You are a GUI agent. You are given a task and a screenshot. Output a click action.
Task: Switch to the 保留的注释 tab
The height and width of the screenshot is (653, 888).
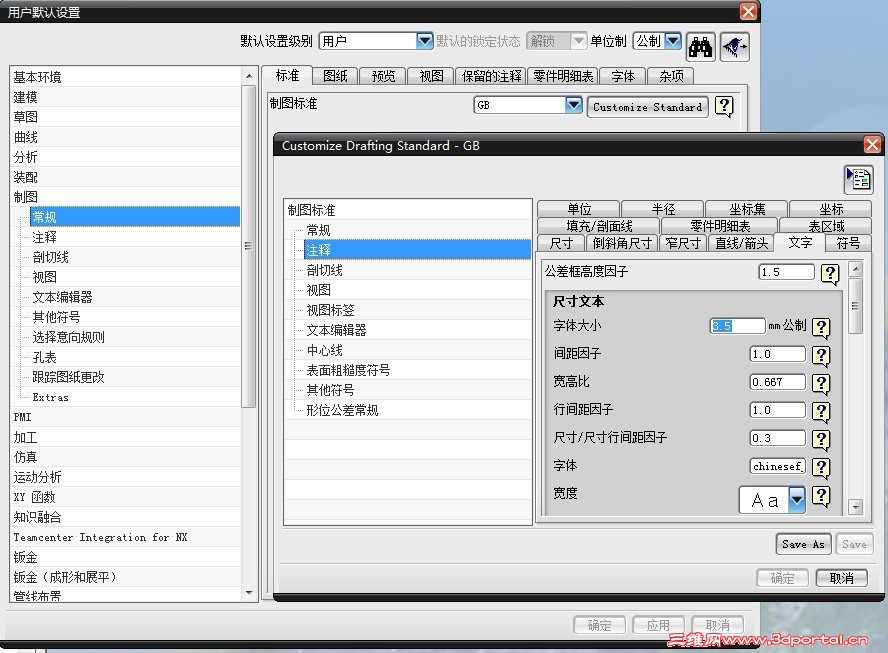click(x=491, y=76)
